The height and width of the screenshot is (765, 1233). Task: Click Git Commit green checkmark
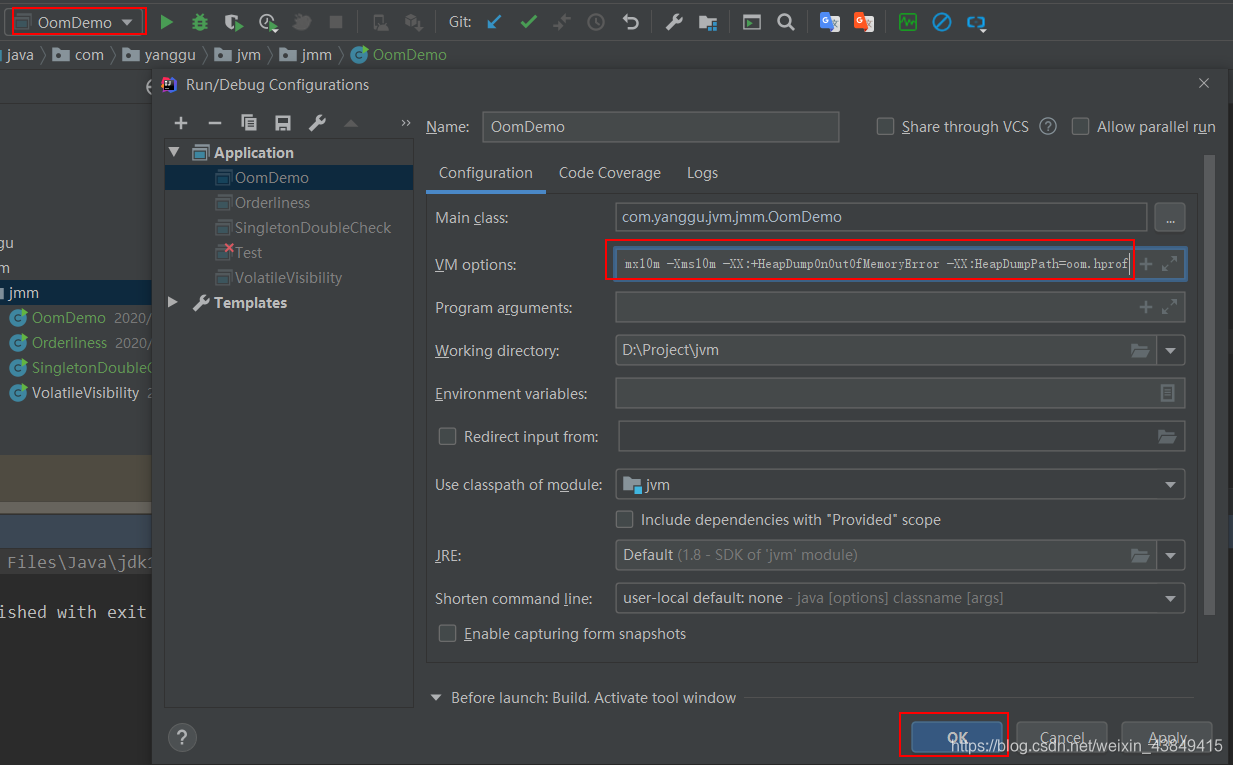pos(528,22)
